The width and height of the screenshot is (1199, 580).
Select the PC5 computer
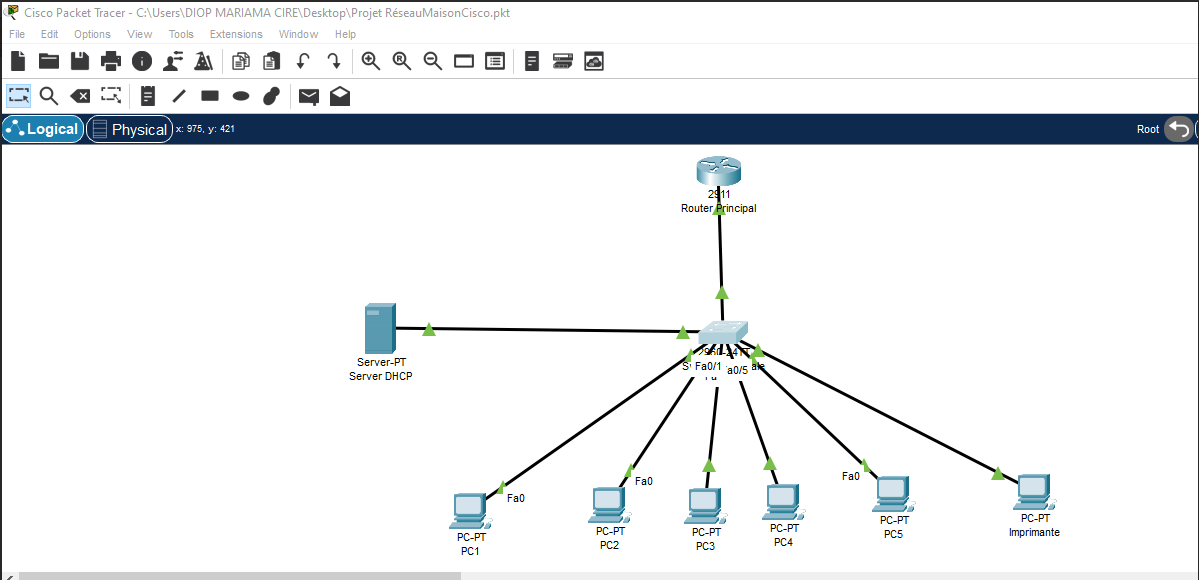[893, 495]
